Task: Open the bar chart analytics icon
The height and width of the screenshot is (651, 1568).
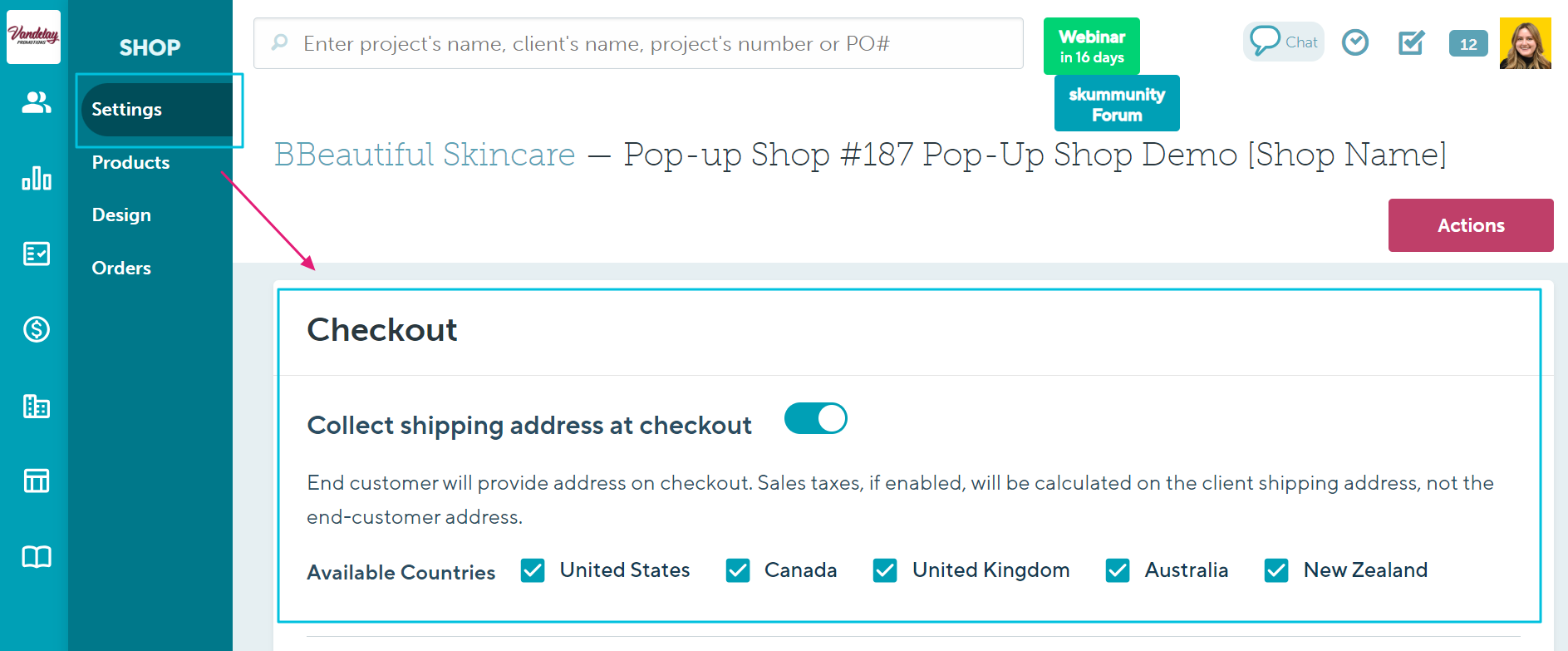Action: tap(37, 178)
